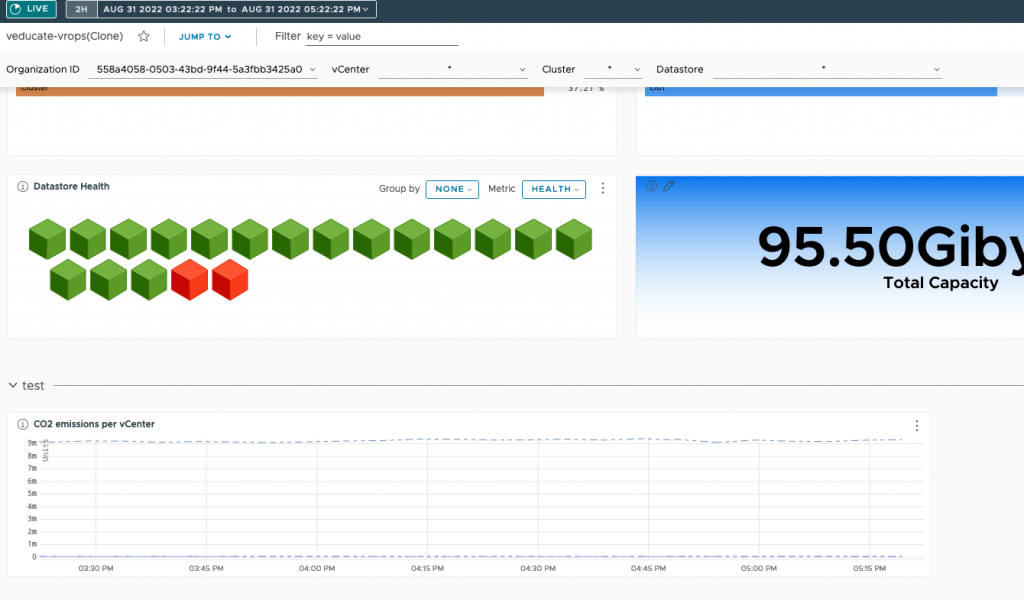Viewport: 1024px width, 600px height.
Task: Open CO2 emissions chart kebab menu
Action: point(917,426)
